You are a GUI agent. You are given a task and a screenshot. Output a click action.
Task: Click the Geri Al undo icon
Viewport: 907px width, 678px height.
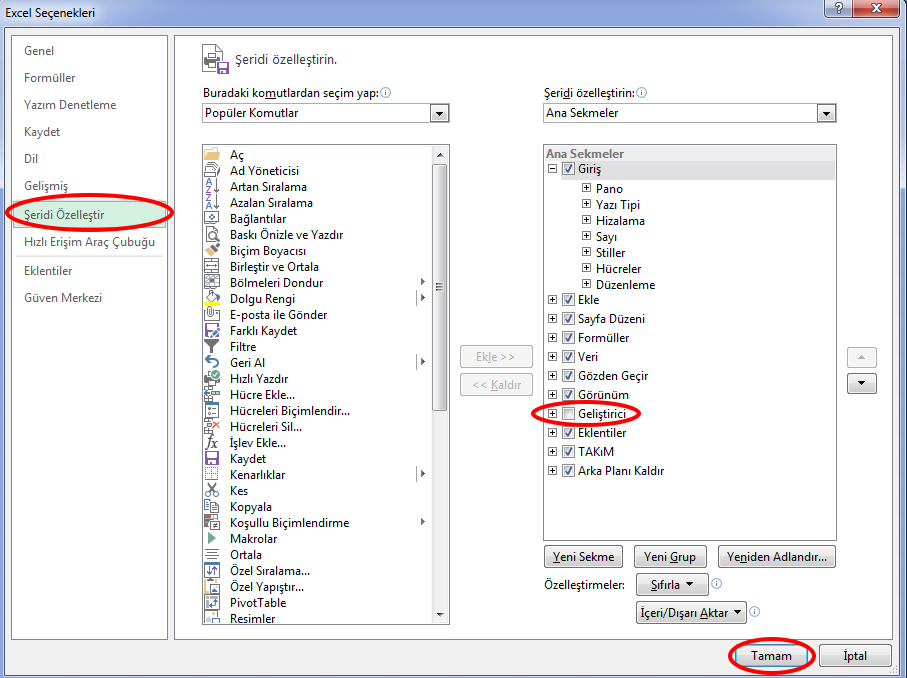(212, 362)
